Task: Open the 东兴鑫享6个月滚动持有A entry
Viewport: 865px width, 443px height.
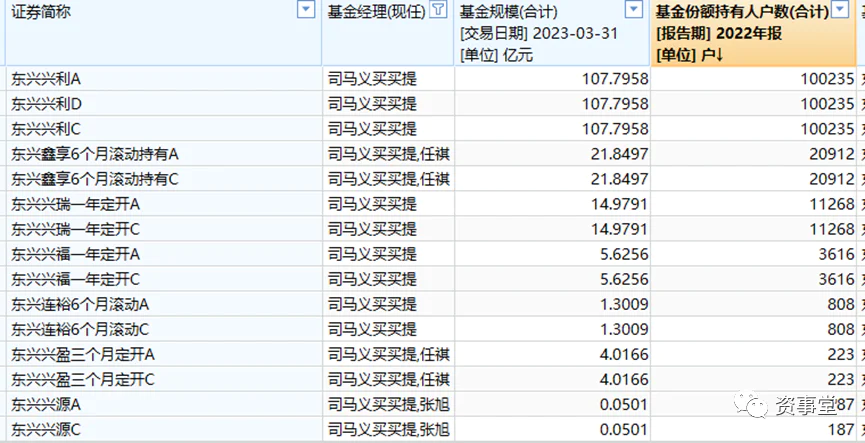Action: 94,153
